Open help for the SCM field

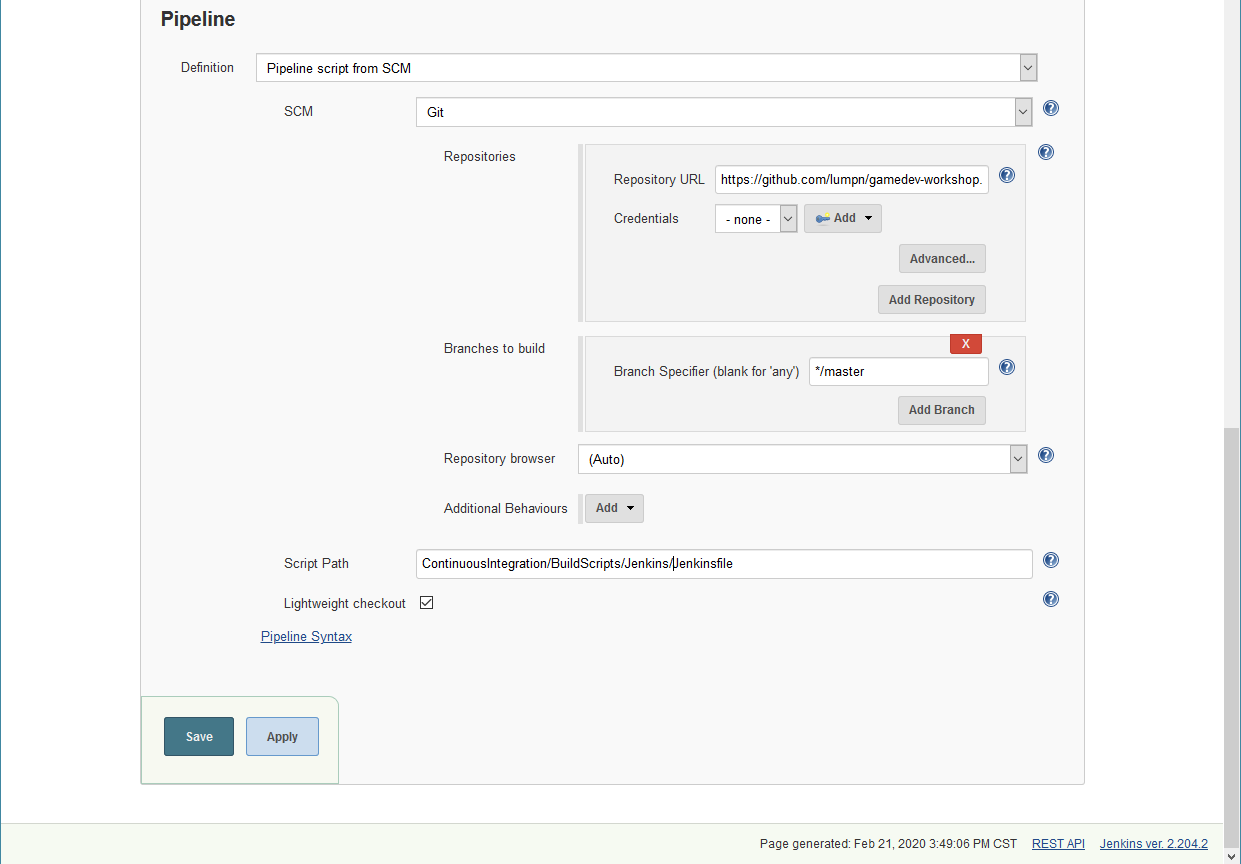(x=1051, y=109)
